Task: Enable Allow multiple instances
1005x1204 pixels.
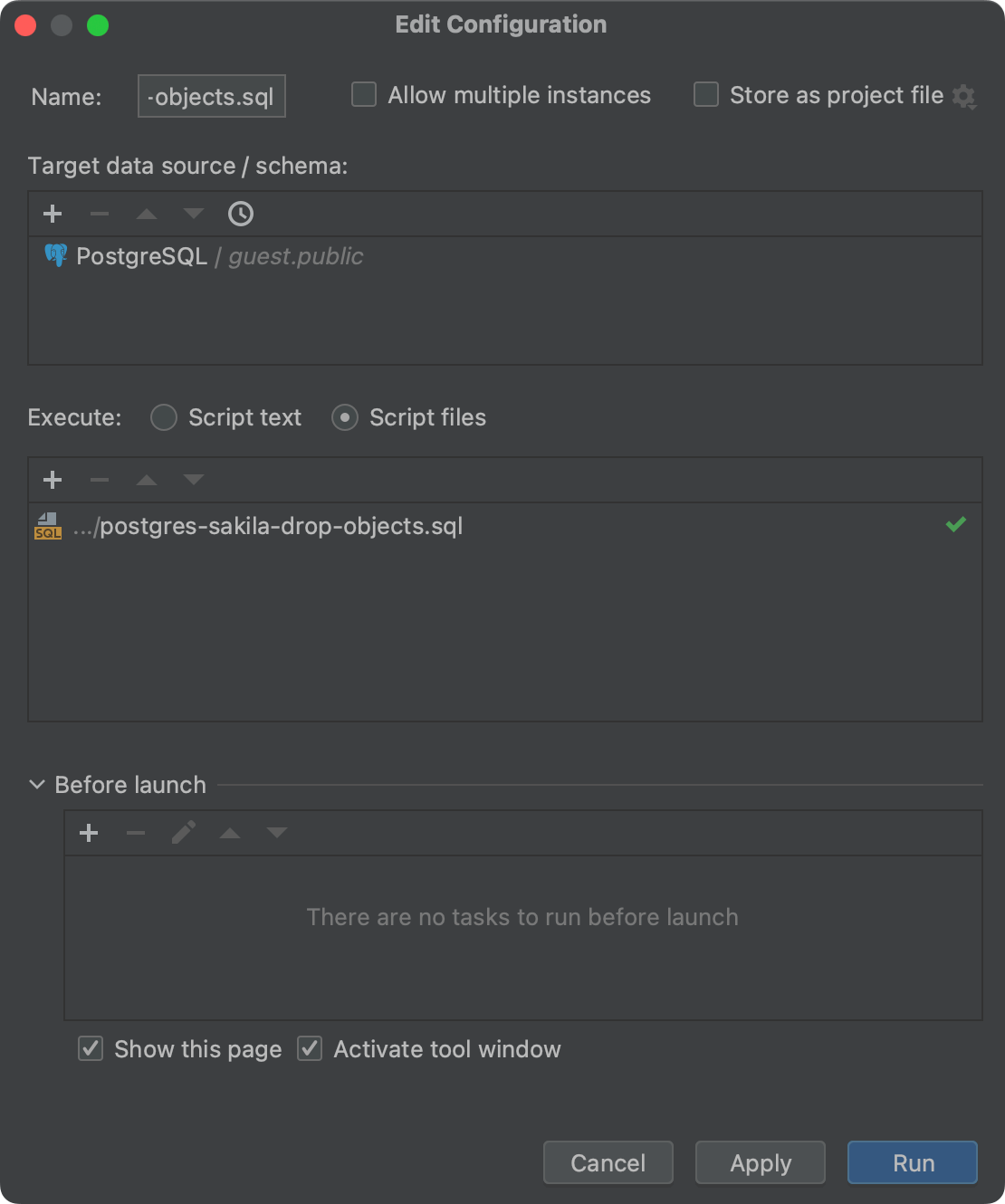Action: pos(363,94)
